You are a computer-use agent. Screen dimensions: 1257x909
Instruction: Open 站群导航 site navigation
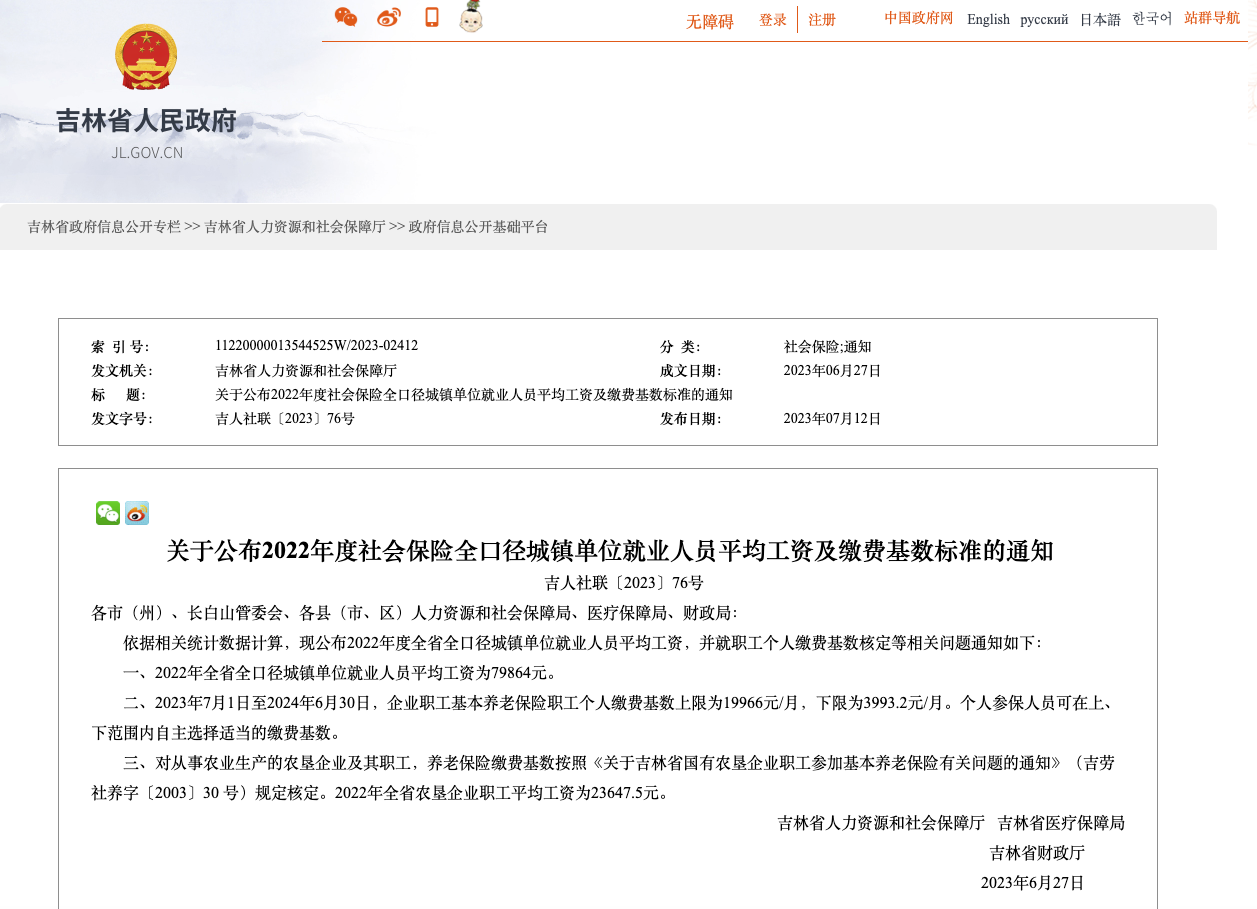pyautogui.click(x=1211, y=18)
